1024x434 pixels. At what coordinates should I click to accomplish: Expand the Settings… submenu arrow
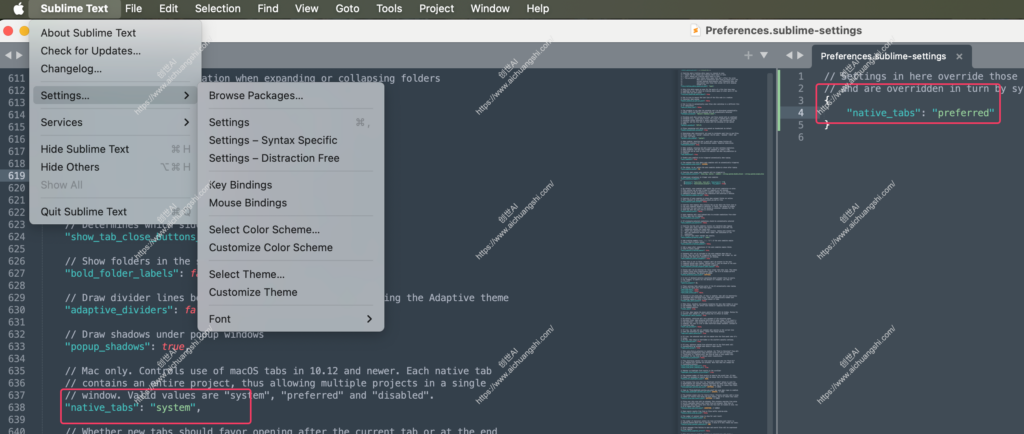[x=186, y=95]
